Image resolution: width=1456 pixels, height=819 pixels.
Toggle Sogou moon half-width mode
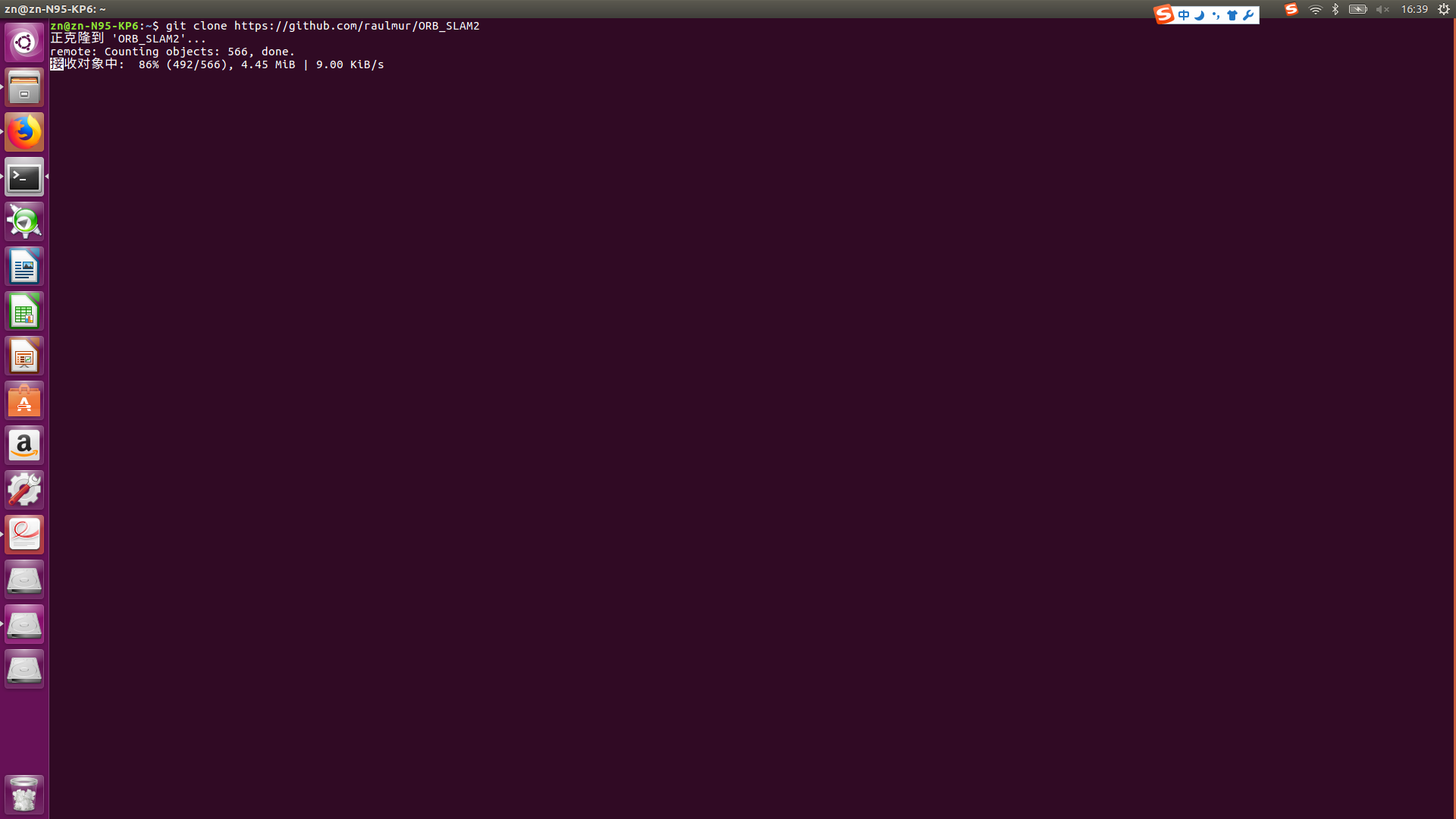click(x=1200, y=15)
